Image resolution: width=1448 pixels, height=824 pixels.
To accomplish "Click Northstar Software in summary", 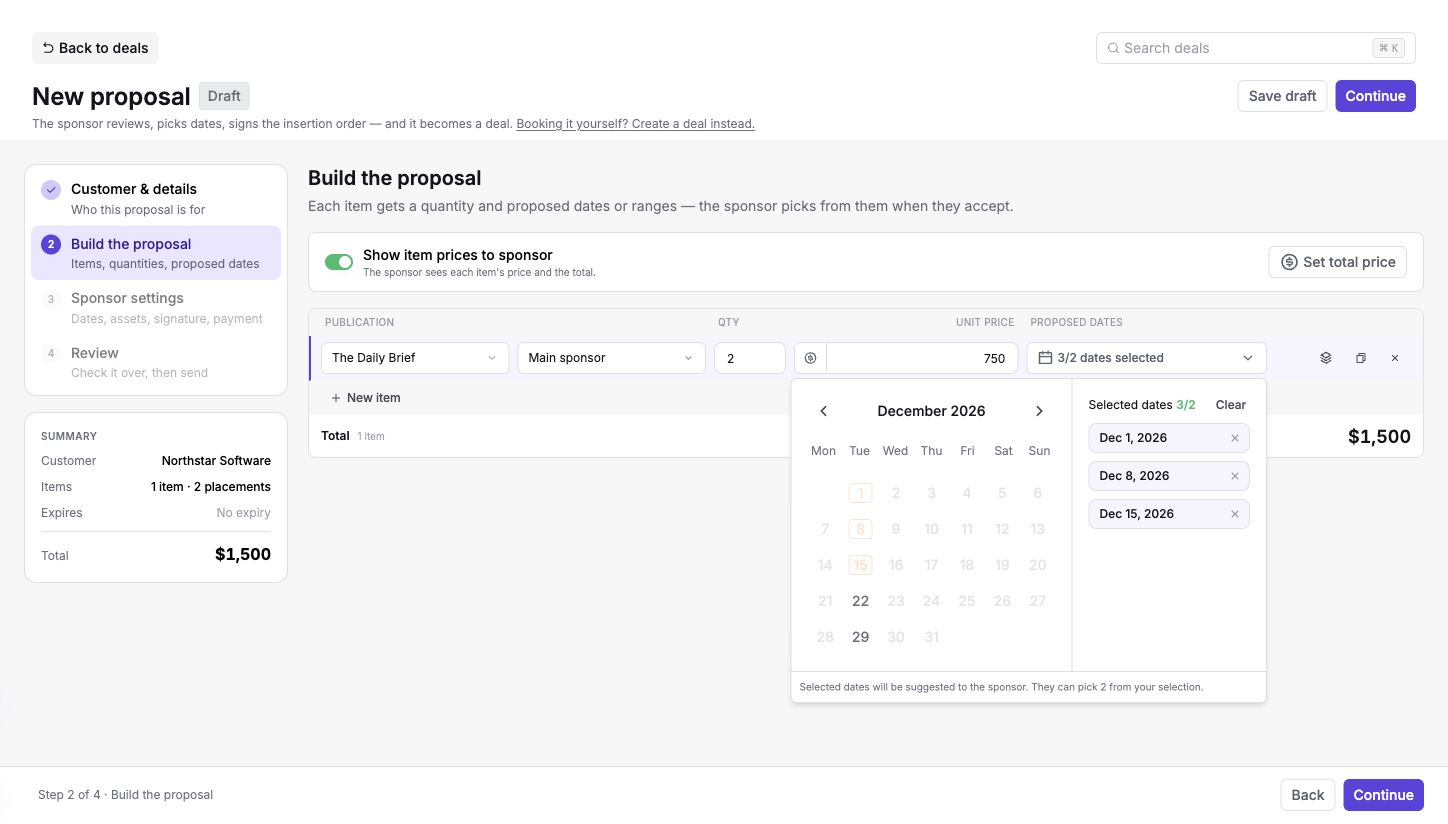I will [216, 461].
